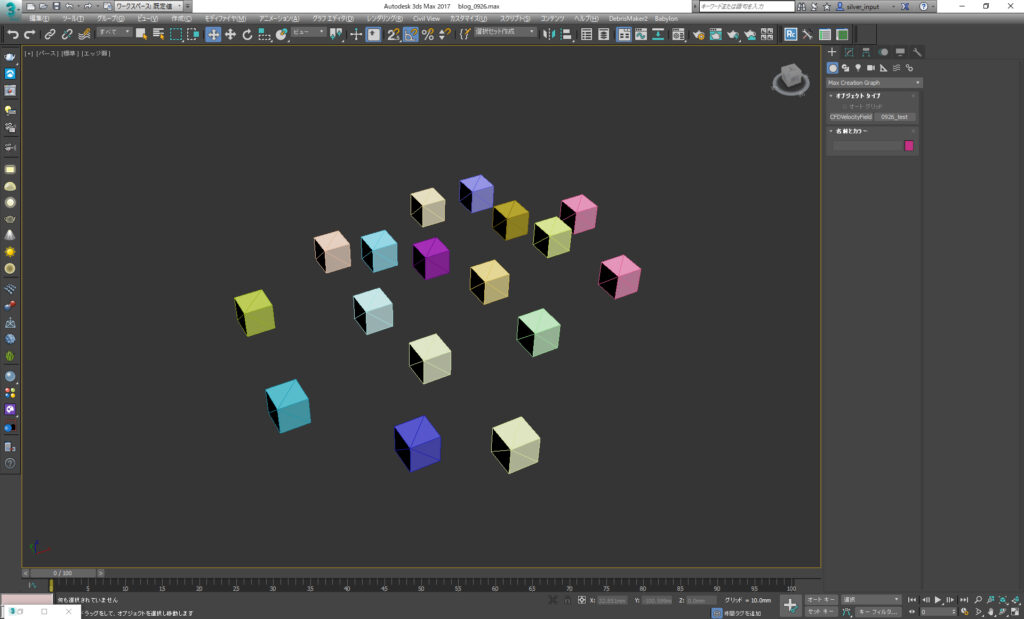The image size is (1024, 619).
Task: Click the pink object color swatch
Action: tap(909, 146)
